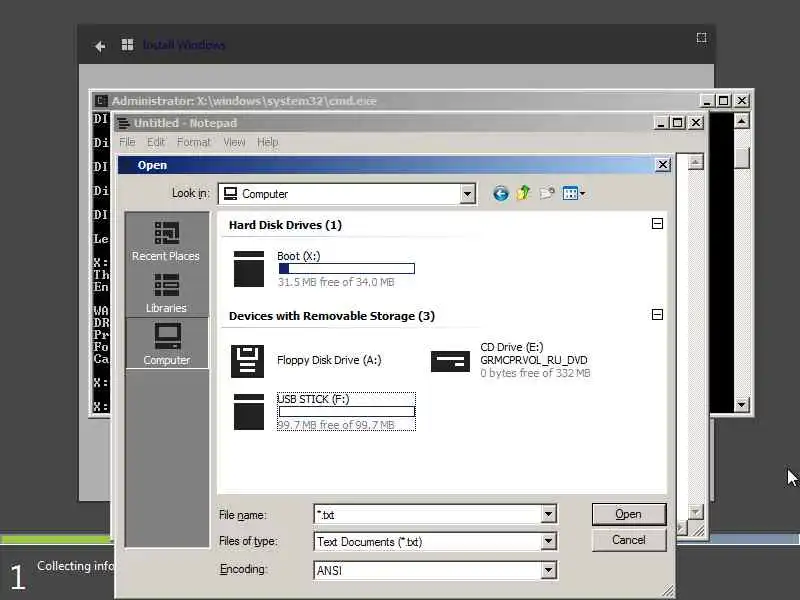Click the Notepad title bar icon
This screenshot has width=800, height=600.
pyautogui.click(x=123, y=123)
